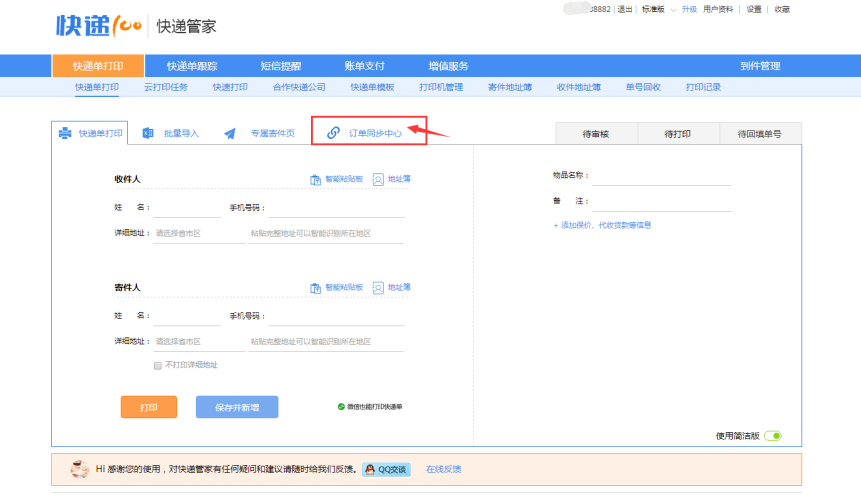Click the printer icon on 快递单打印 tab
861x499 pixels.
[x=65, y=133]
